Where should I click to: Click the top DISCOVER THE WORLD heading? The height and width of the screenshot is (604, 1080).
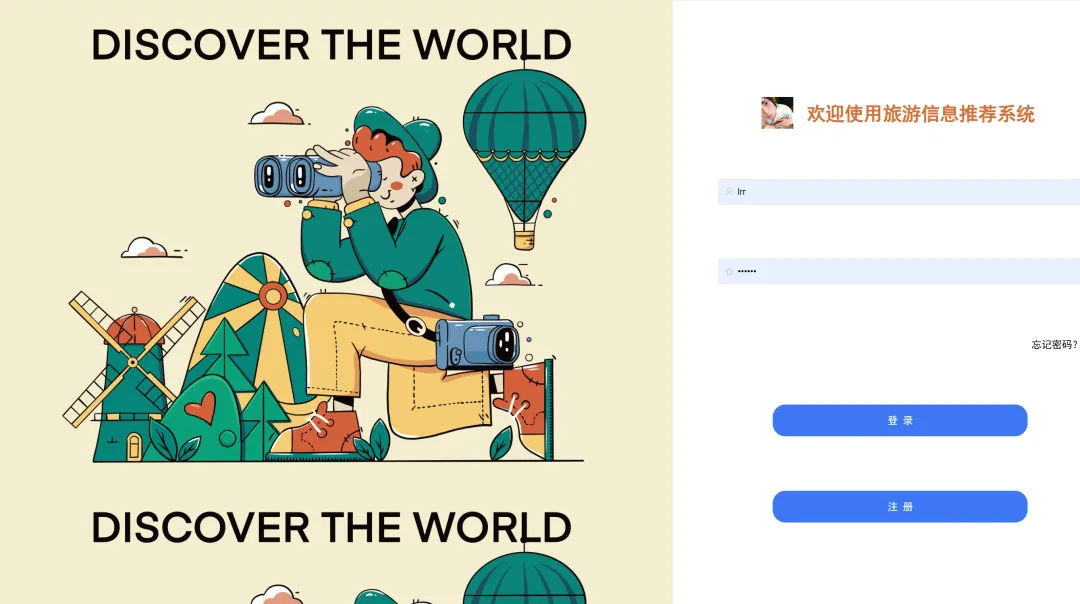coord(331,45)
